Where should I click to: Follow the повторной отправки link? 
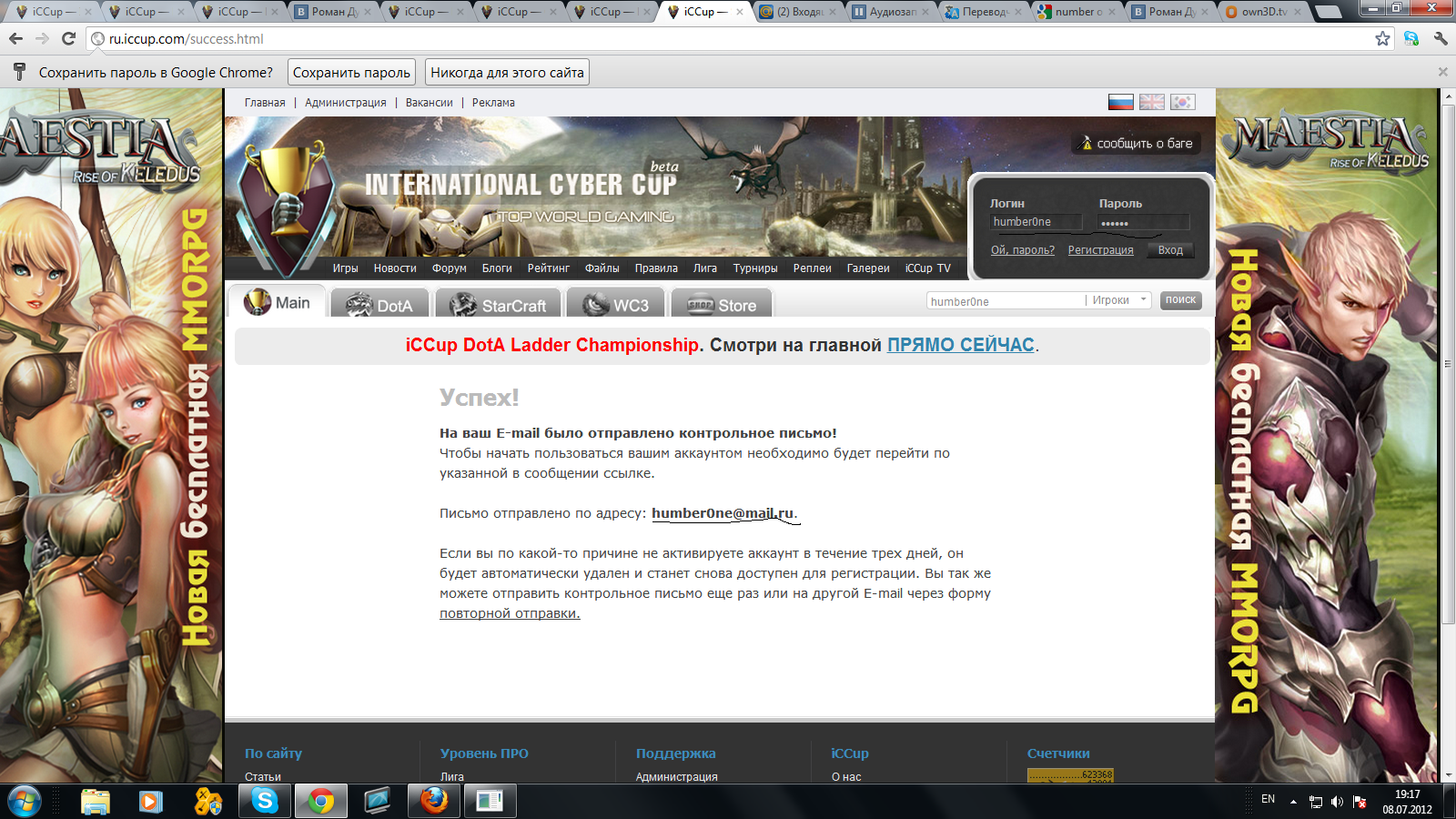click(x=510, y=613)
